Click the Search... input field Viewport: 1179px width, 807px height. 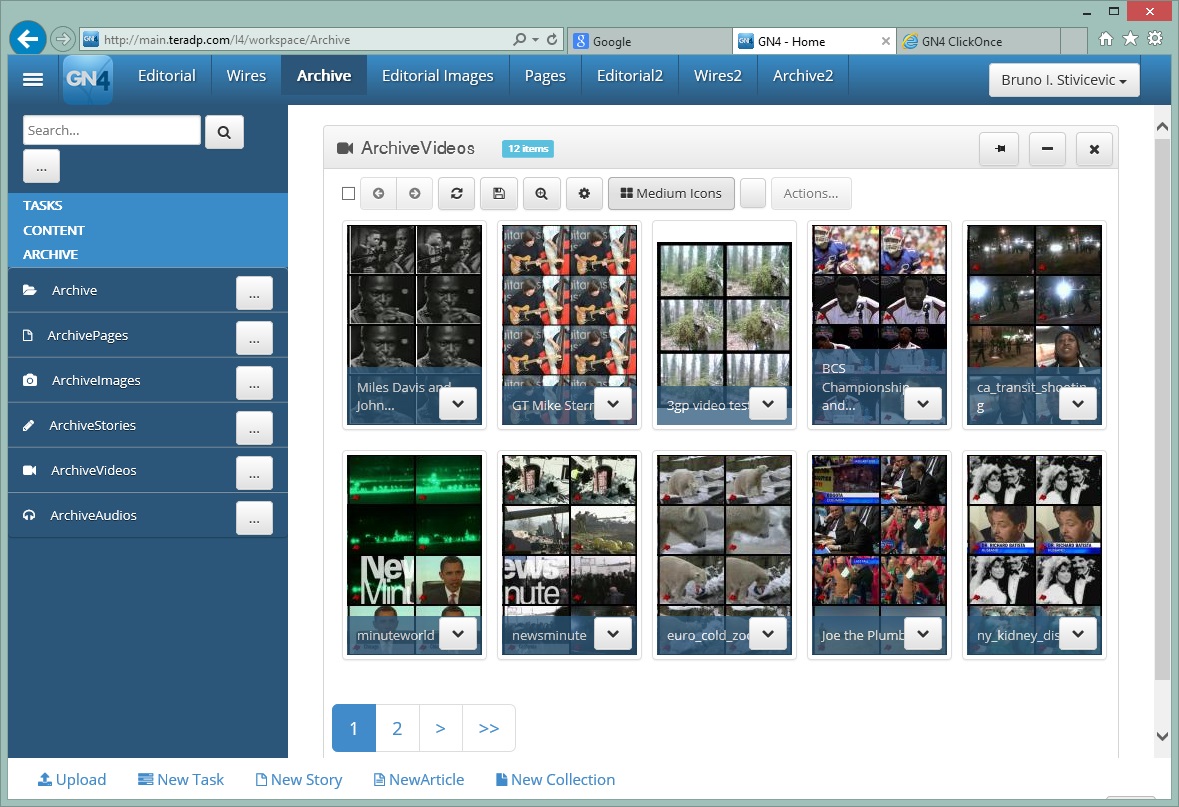(x=112, y=130)
